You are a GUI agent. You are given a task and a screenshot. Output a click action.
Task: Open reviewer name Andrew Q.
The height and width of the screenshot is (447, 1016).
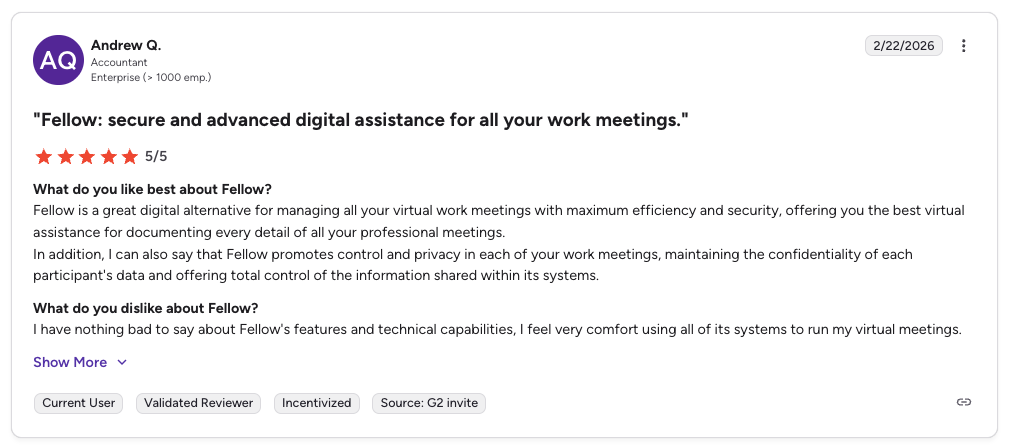point(126,45)
